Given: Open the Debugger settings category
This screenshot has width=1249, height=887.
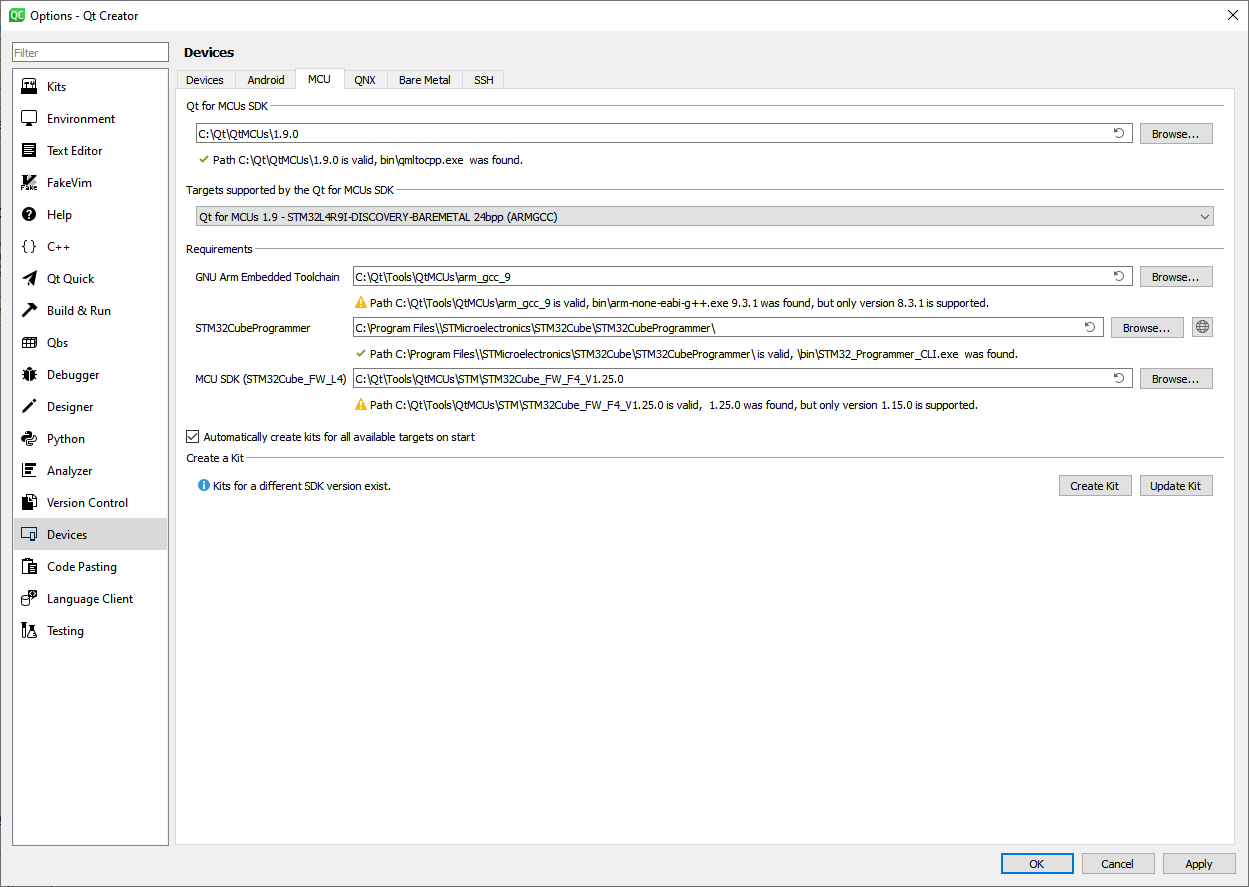Looking at the screenshot, I should click(73, 375).
